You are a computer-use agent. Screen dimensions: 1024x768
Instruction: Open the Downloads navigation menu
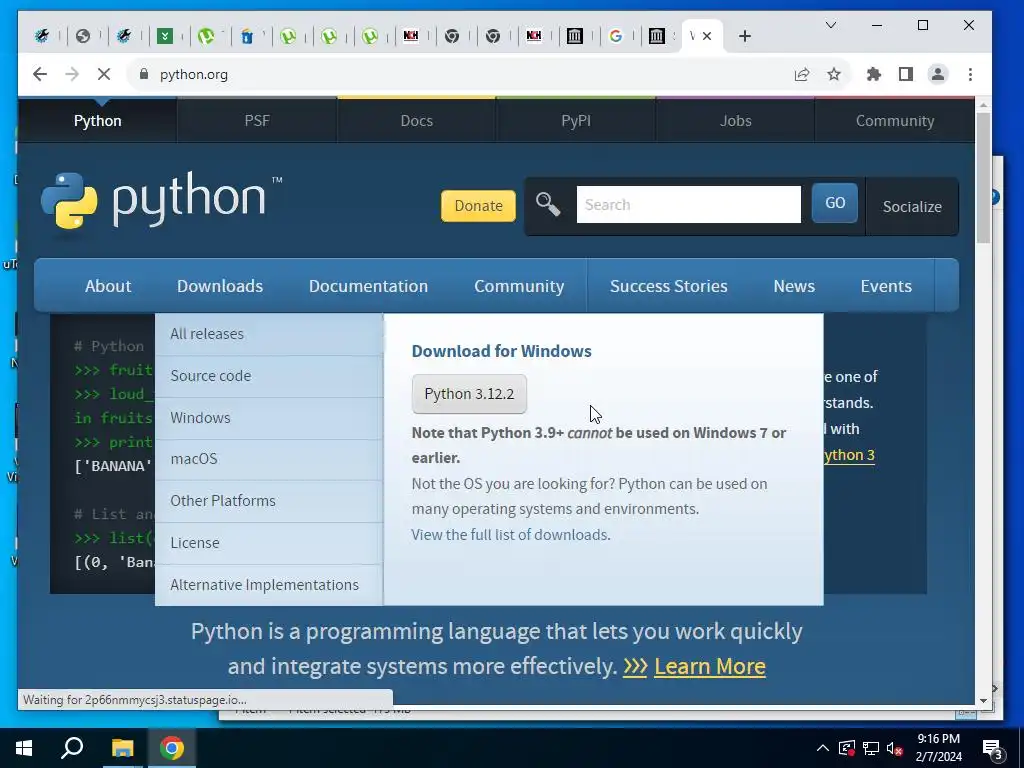tap(220, 286)
